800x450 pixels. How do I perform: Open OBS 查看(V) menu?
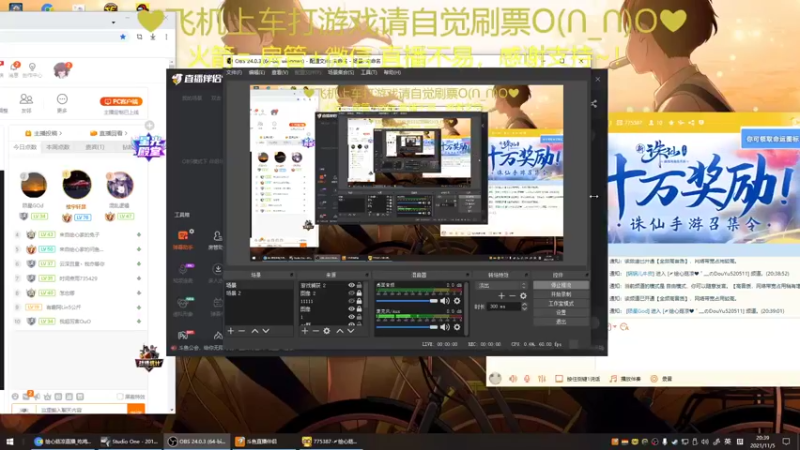(x=280, y=72)
